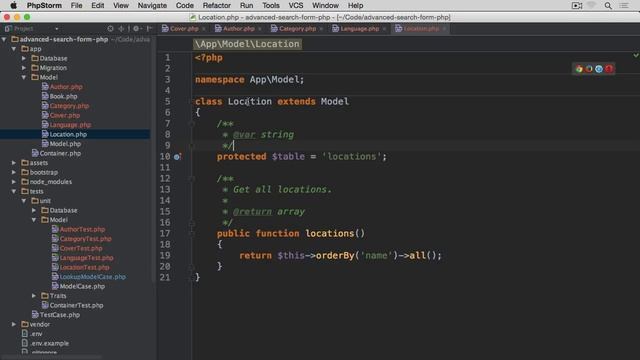Open the File menu

click(76, 6)
